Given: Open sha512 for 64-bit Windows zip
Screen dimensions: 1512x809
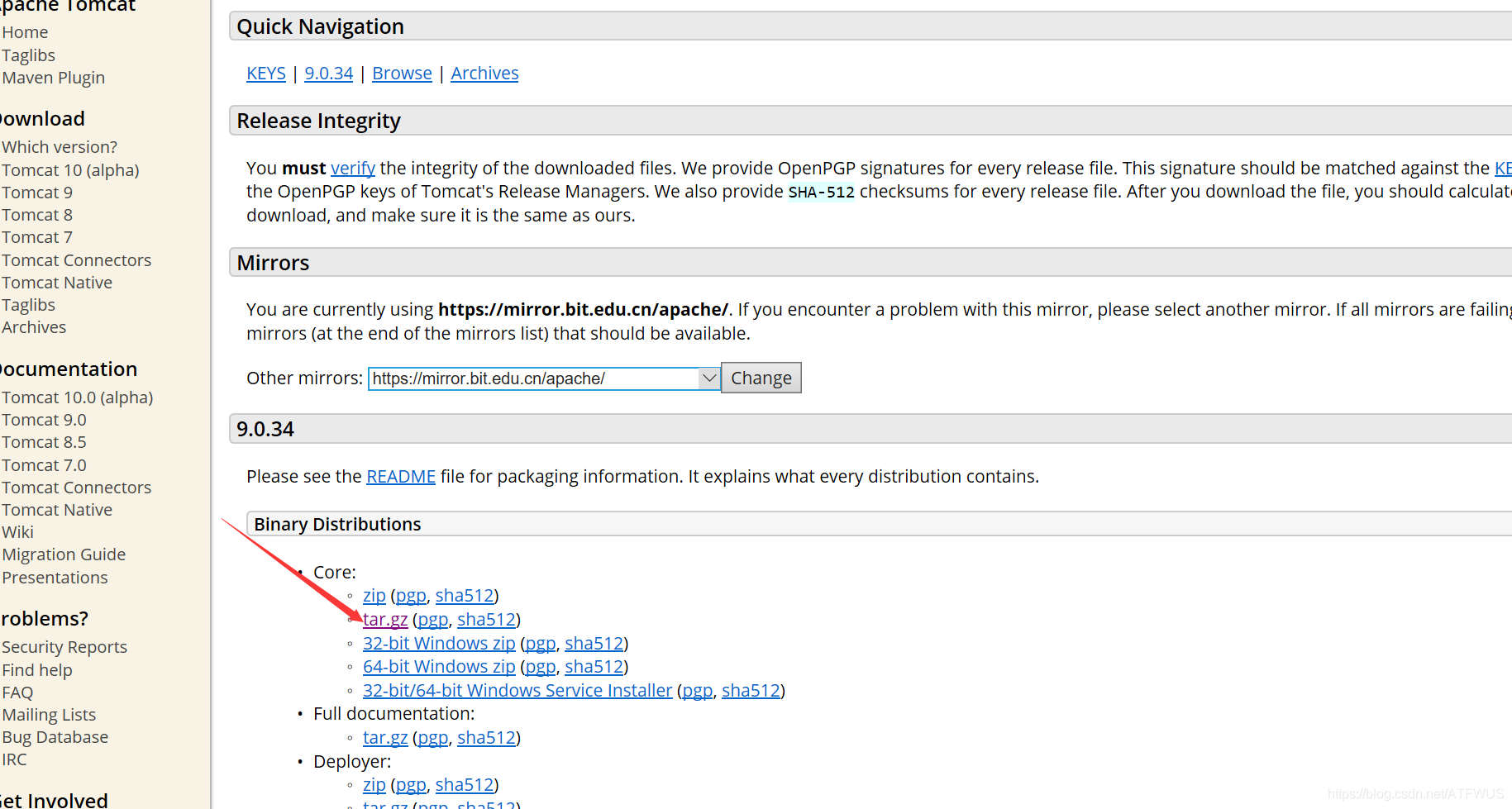Looking at the screenshot, I should coord(594,667).
